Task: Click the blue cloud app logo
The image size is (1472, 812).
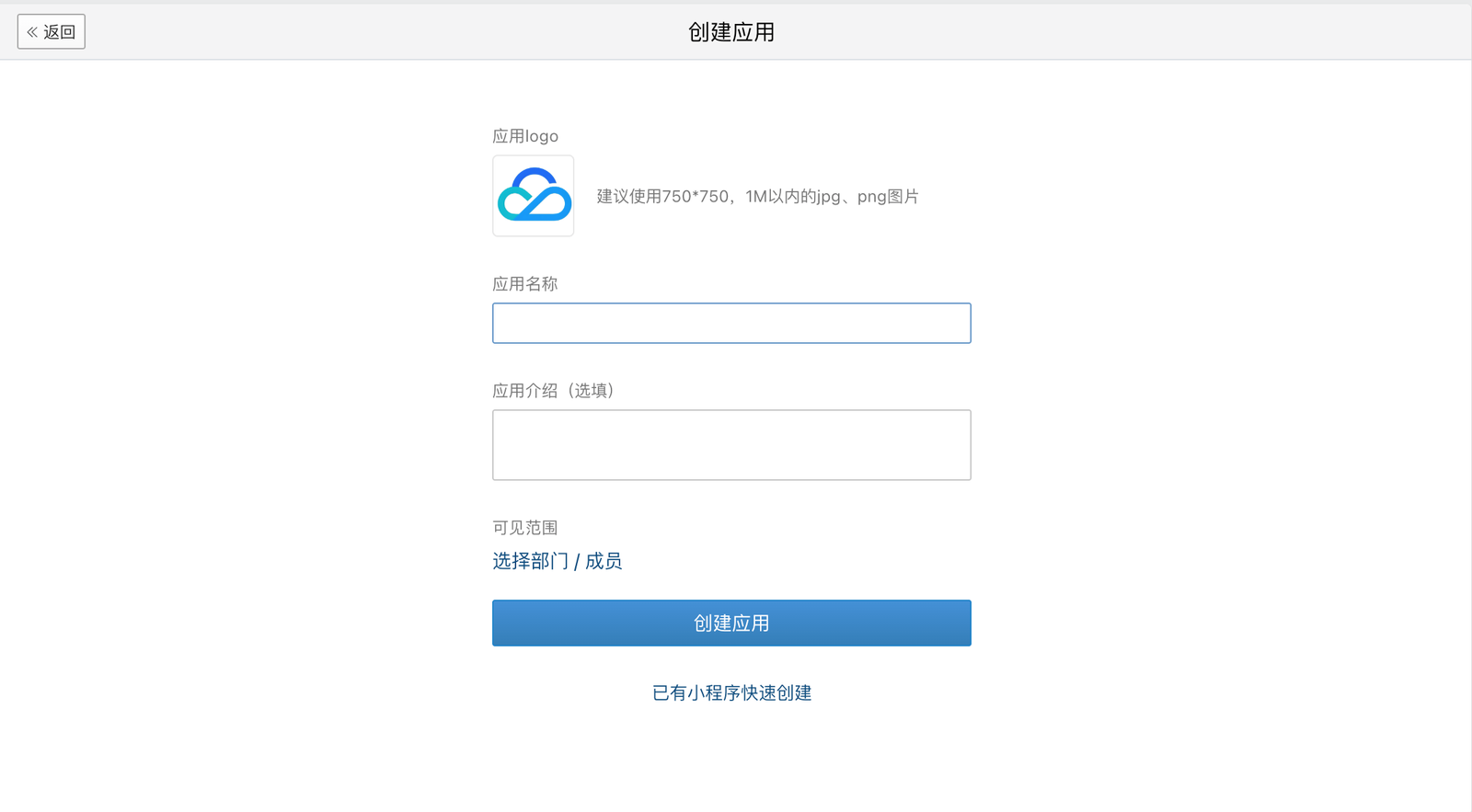Action: (x=534, y=196)
